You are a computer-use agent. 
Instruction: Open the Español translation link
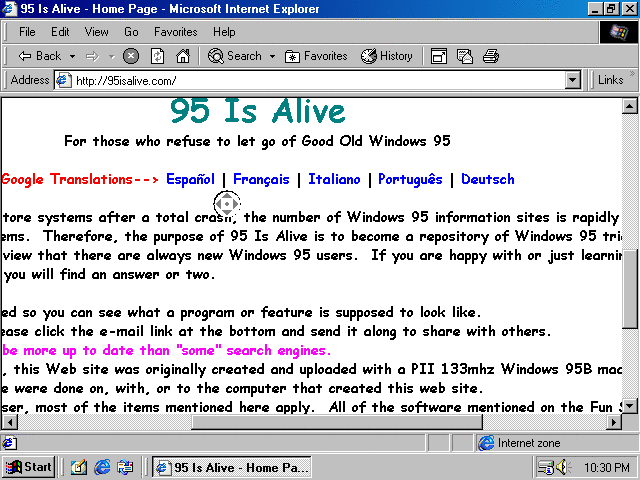(190, 179)
